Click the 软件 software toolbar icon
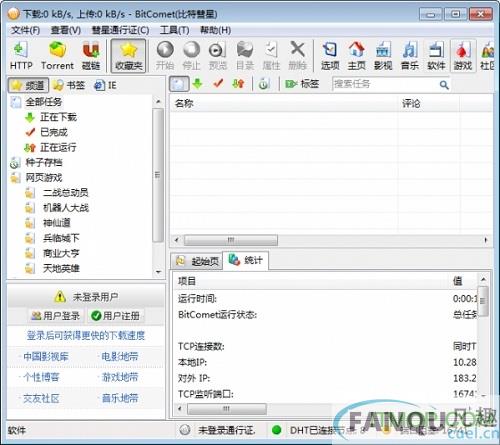 [436, 56]
